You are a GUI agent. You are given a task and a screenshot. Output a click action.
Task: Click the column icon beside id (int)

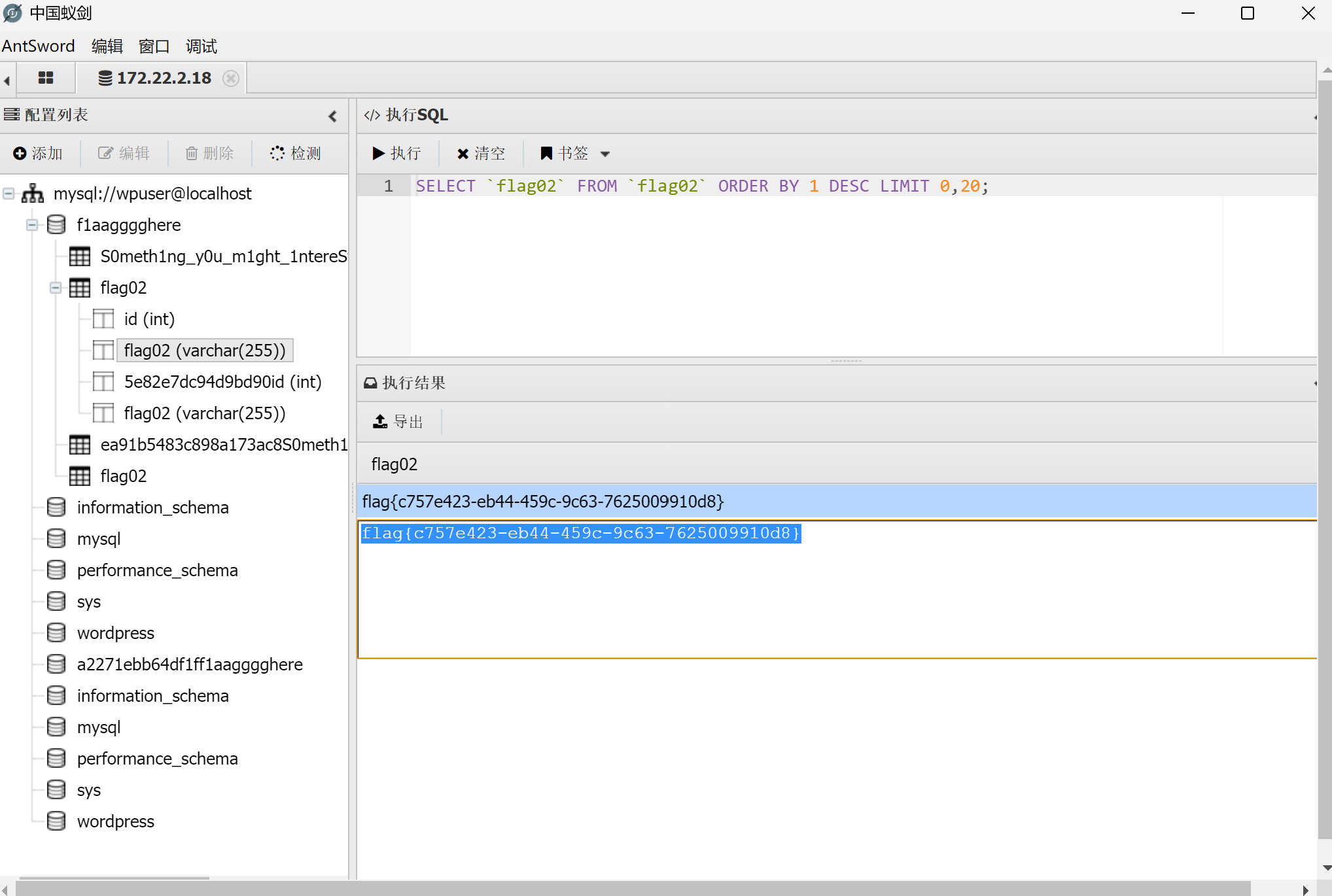coord(103,319)
